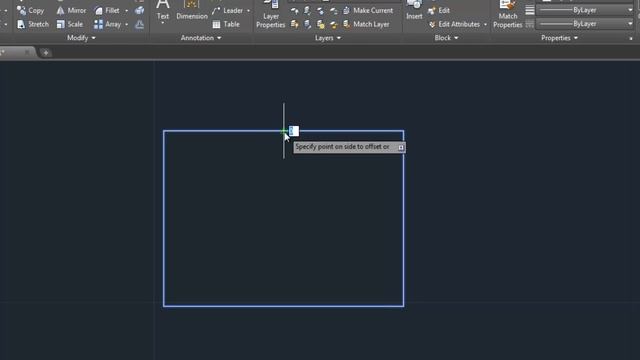This screenshot has width=640, height=360.
Task: Activate Match Properties tool
Action: click(x=508, y=15)
